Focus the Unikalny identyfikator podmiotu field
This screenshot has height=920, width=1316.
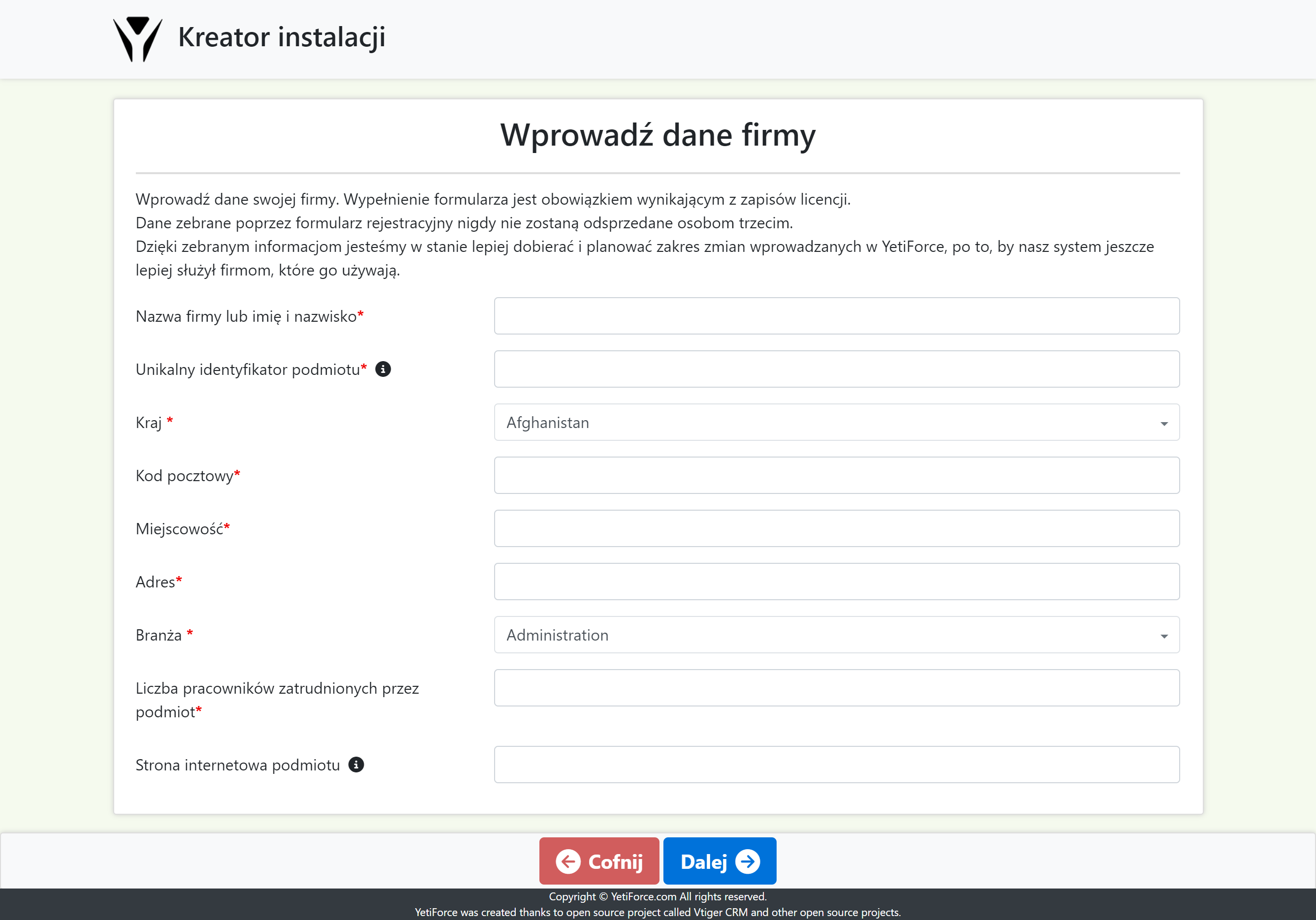[837, 369]
